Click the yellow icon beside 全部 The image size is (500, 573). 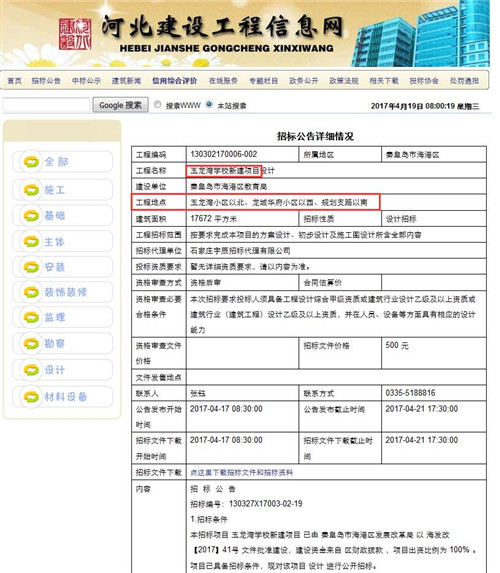pos(31,162)
